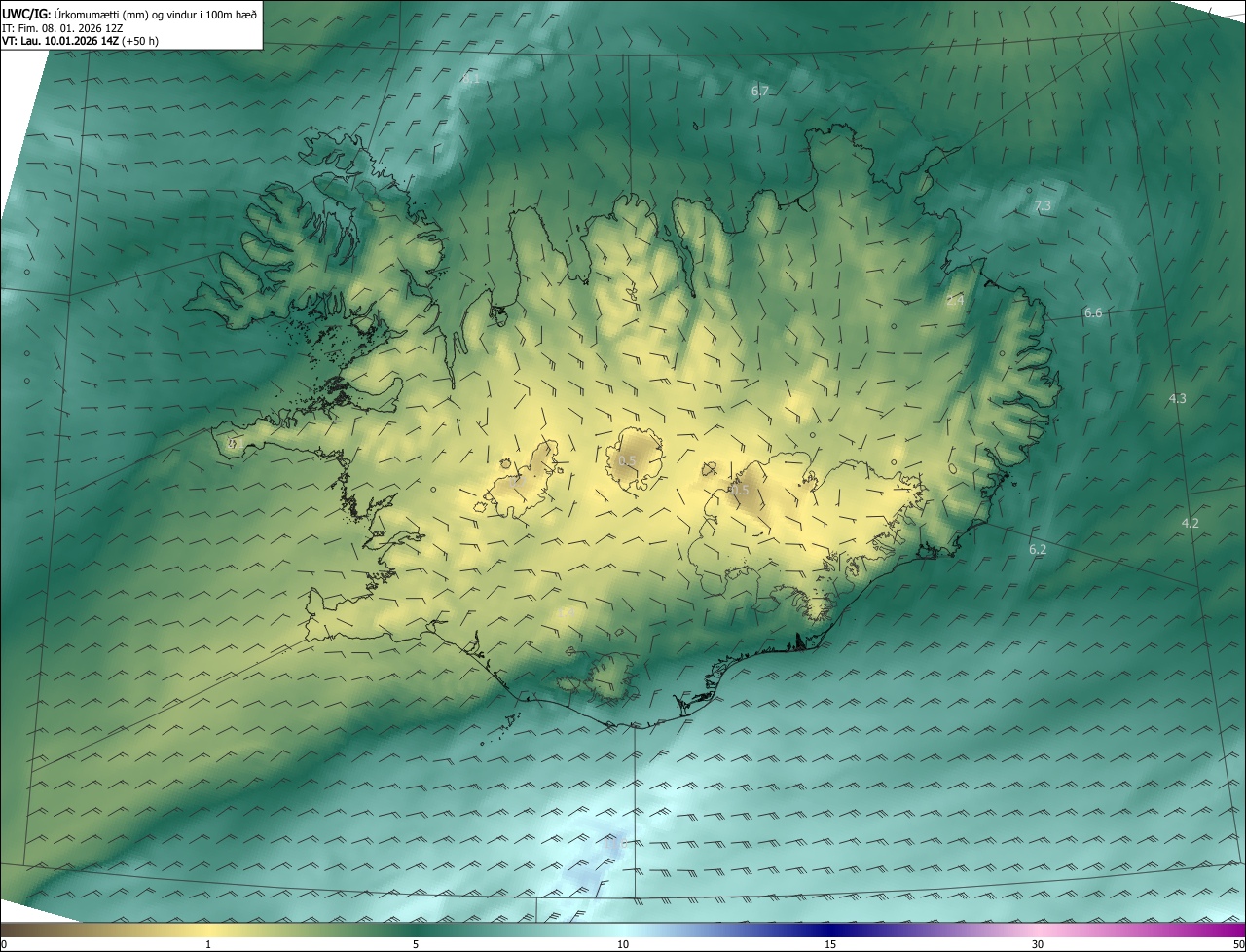
Task: Click the 0.5 label inside the round Hofsjökull glacier
Action: [628, 460]
